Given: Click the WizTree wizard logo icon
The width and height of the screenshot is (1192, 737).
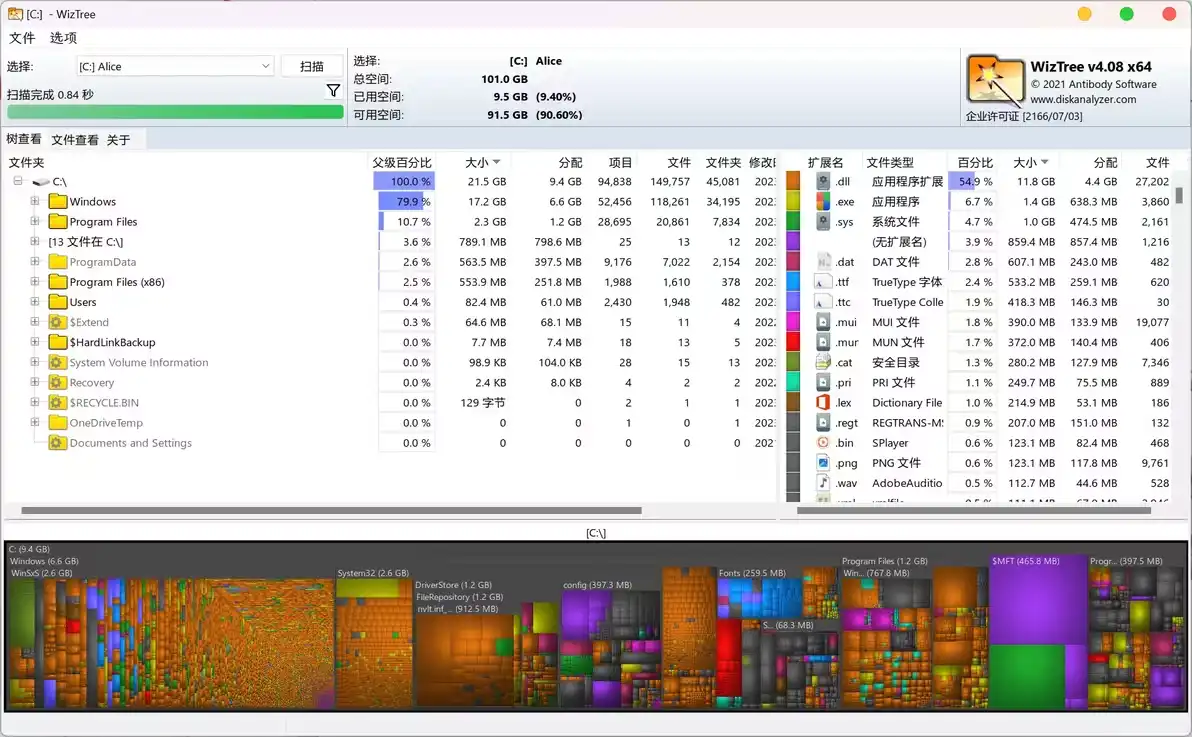Looking at the screenshot, I should tap(994, 80).
